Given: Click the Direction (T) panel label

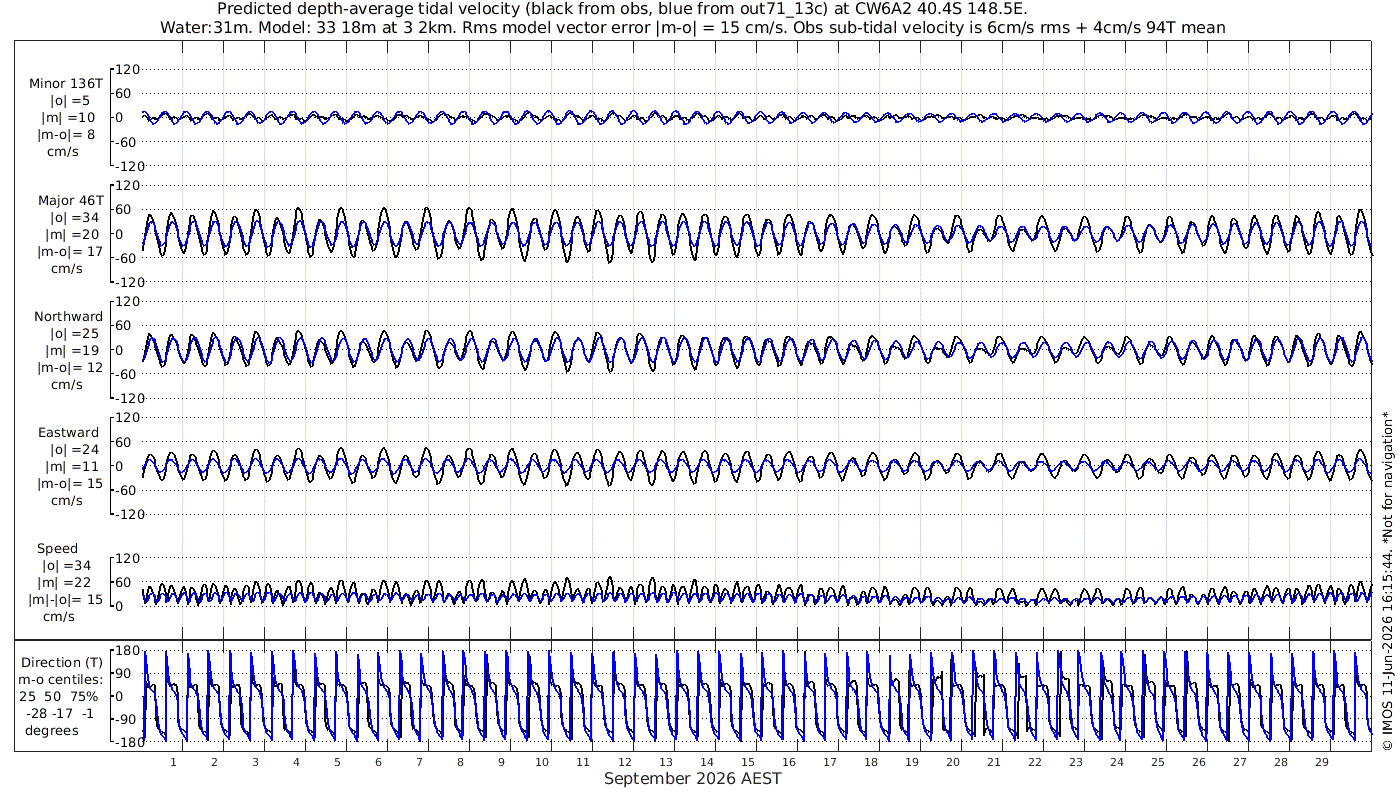Looking at the screenshot, I should (x=64, y=663).
